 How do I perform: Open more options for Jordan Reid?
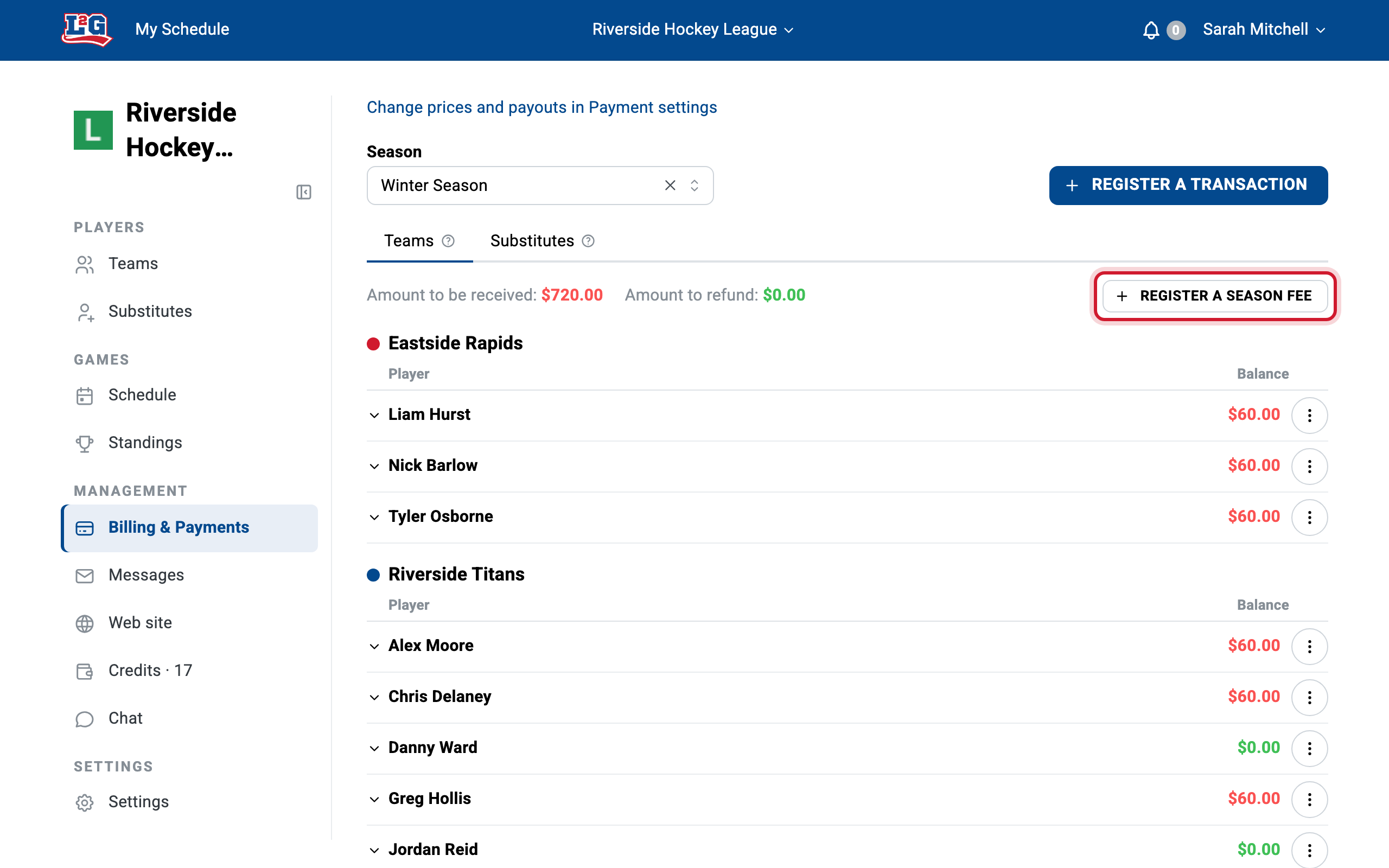click(x=1309, y=850)
